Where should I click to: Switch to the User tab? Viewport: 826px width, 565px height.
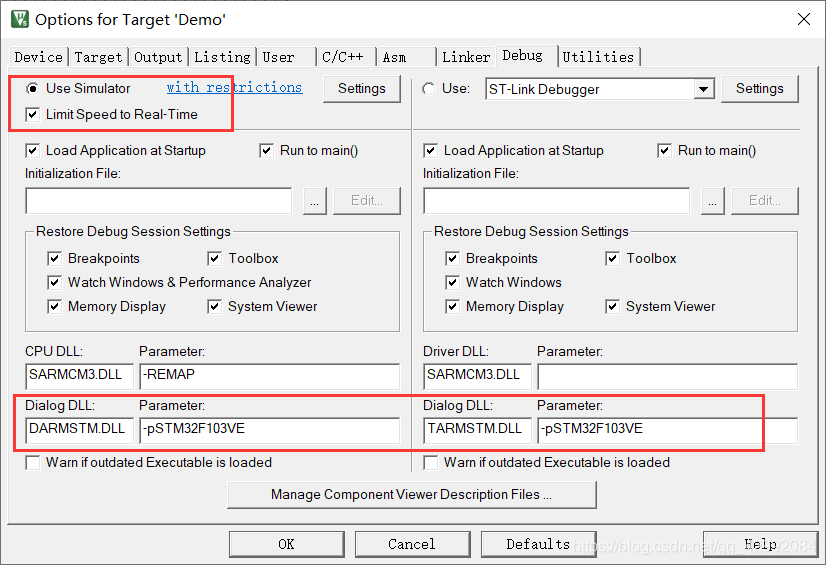tap(287, 57)
